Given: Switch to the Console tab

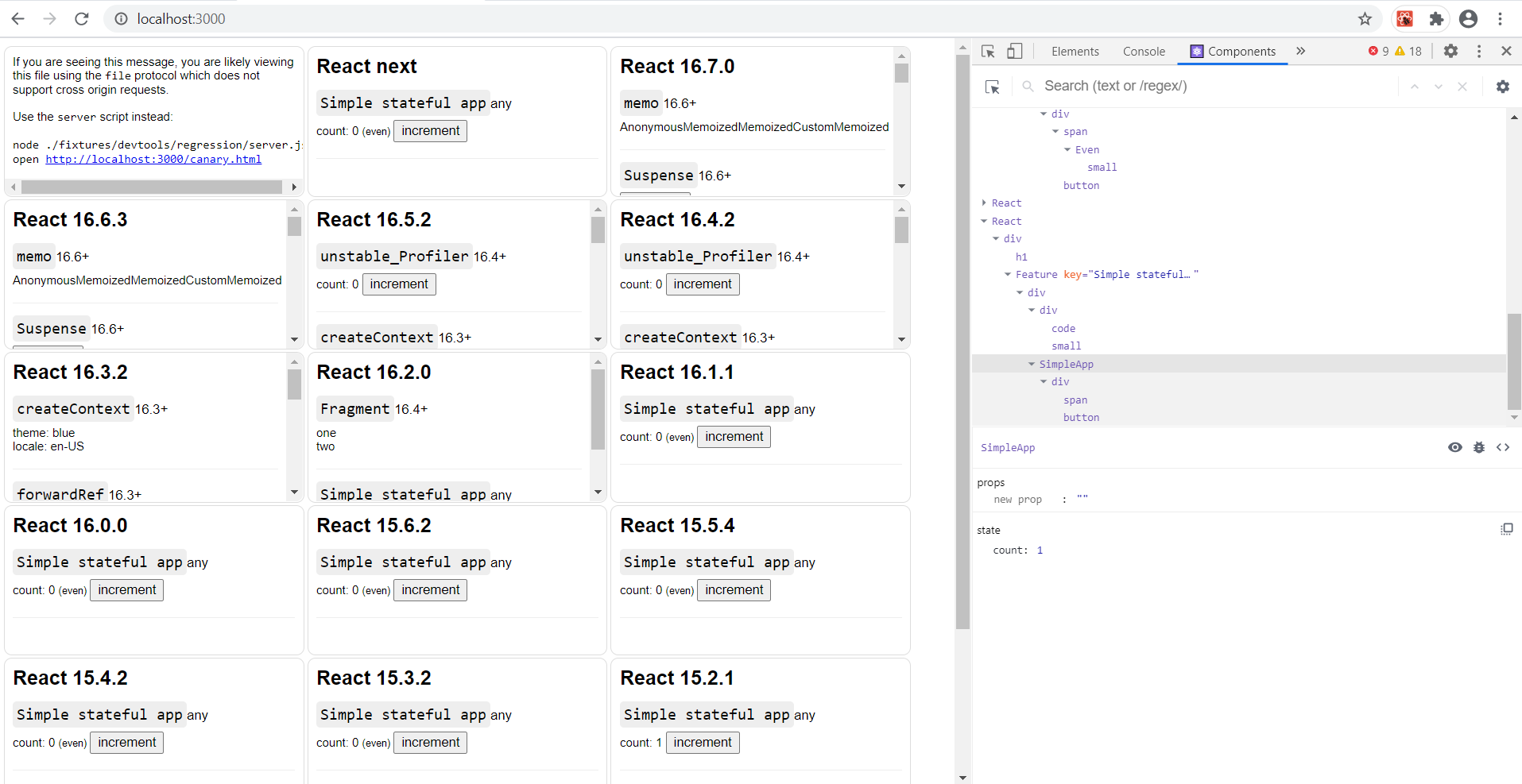Looking at the screenshot, I should tap(1144, 52).
